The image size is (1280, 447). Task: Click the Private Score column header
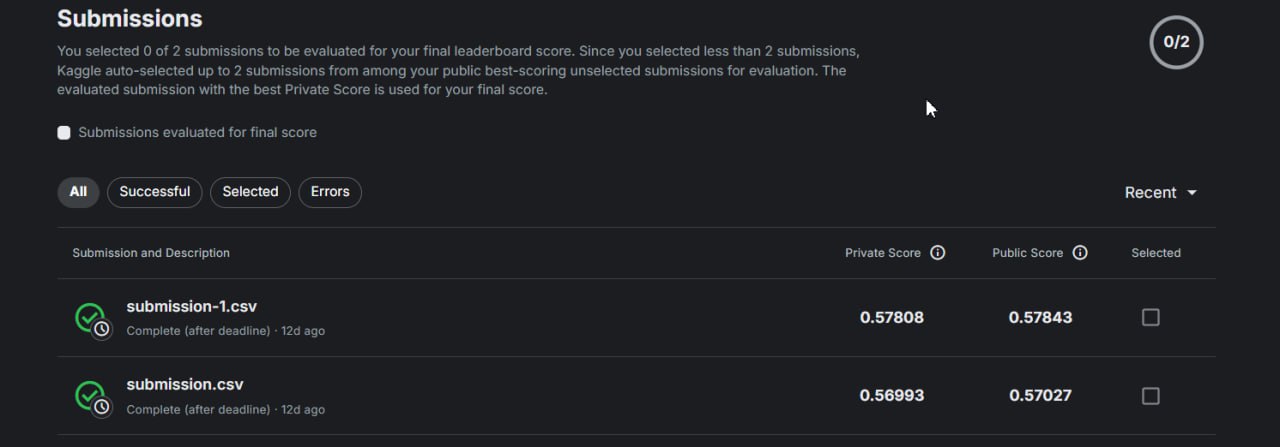coord(883,253)
